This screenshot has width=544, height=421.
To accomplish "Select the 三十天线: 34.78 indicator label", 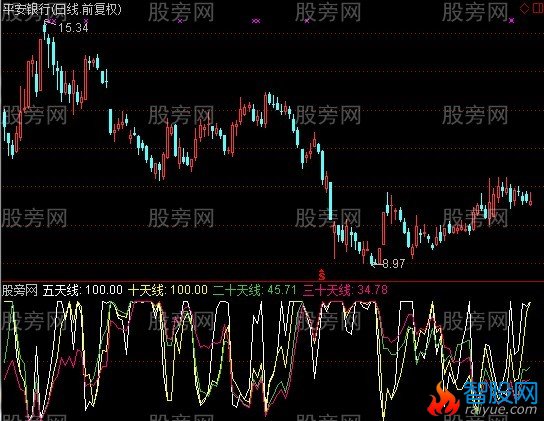I will (x=345, y=290).
